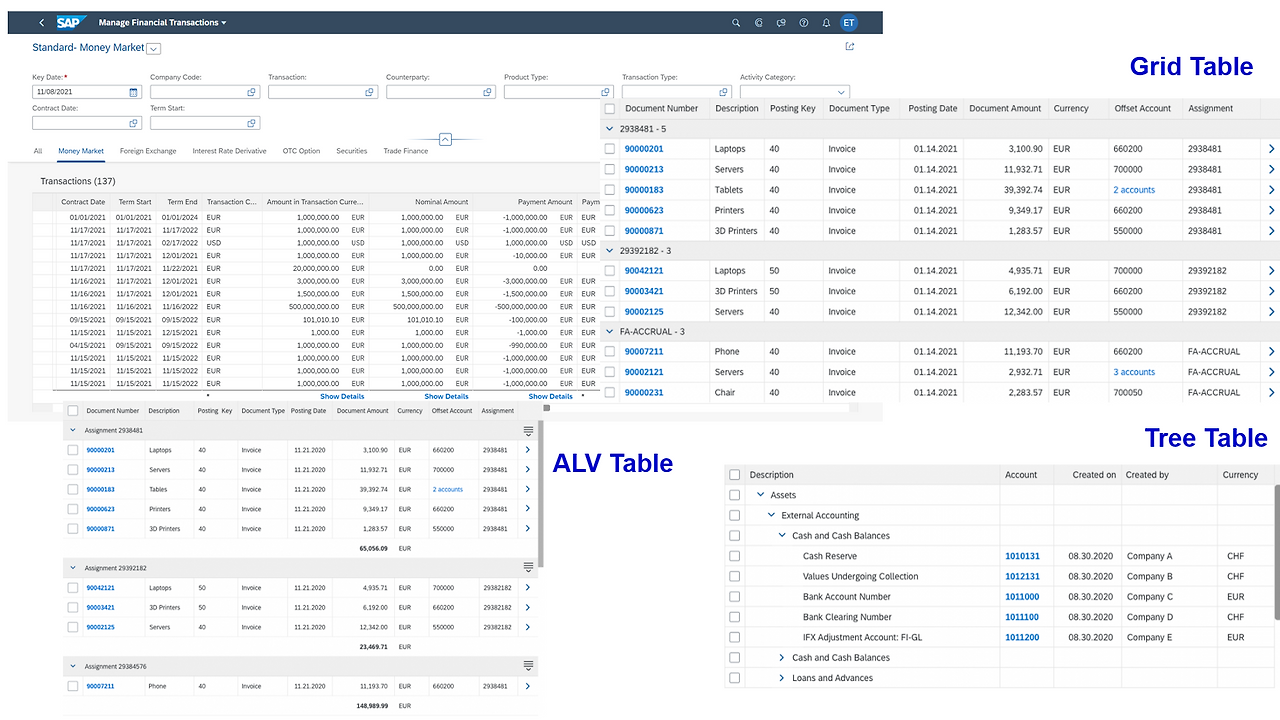The image size is (1280, 720).
Task: Click the ALV Table vertical scrollbar
Action: pos(540,492)
